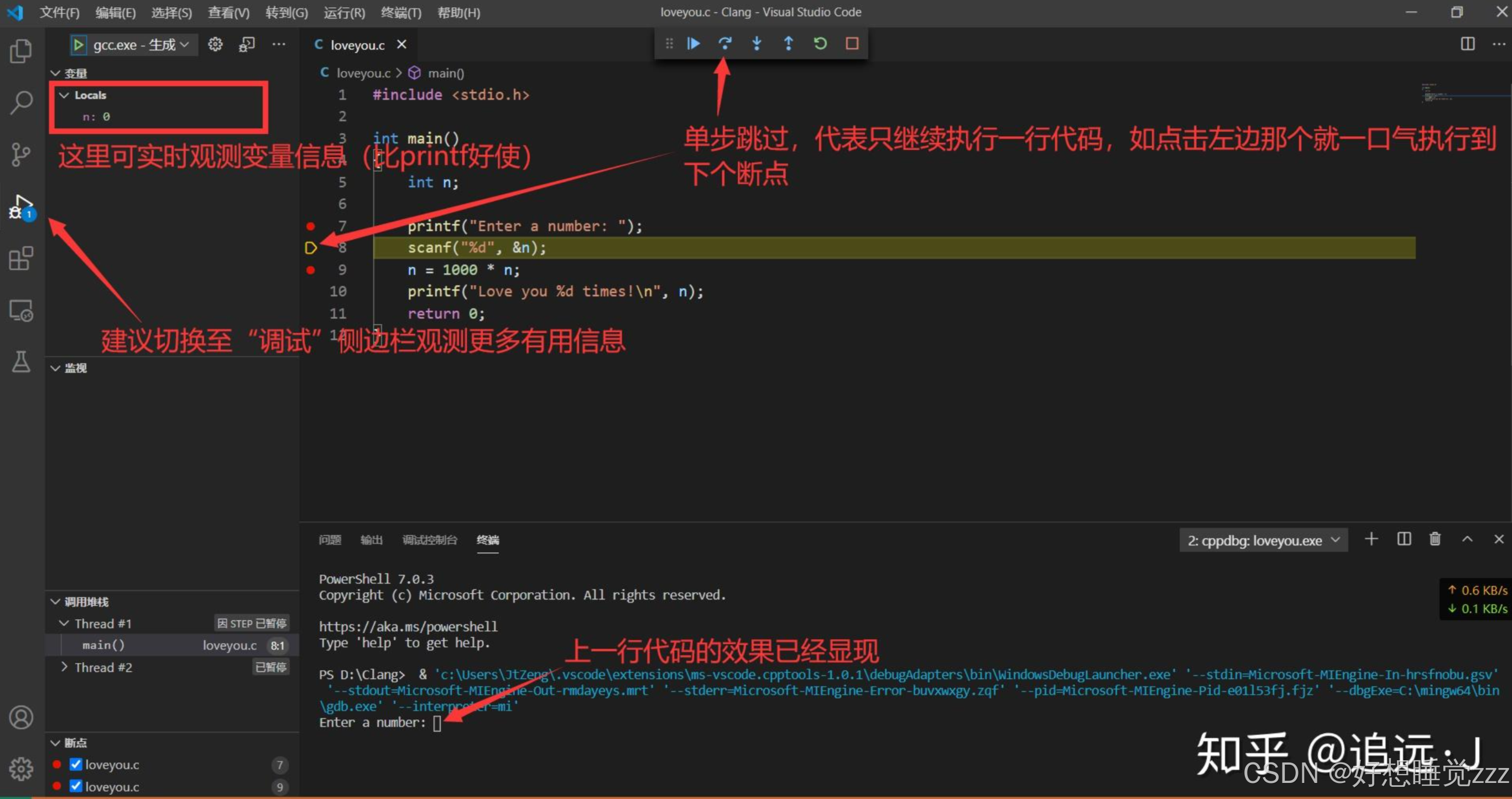The height and width of the screenshot is (799, 1512).
Task: Click the Step Into debug button
Action: pyautogui.click(x=757, y=44)
